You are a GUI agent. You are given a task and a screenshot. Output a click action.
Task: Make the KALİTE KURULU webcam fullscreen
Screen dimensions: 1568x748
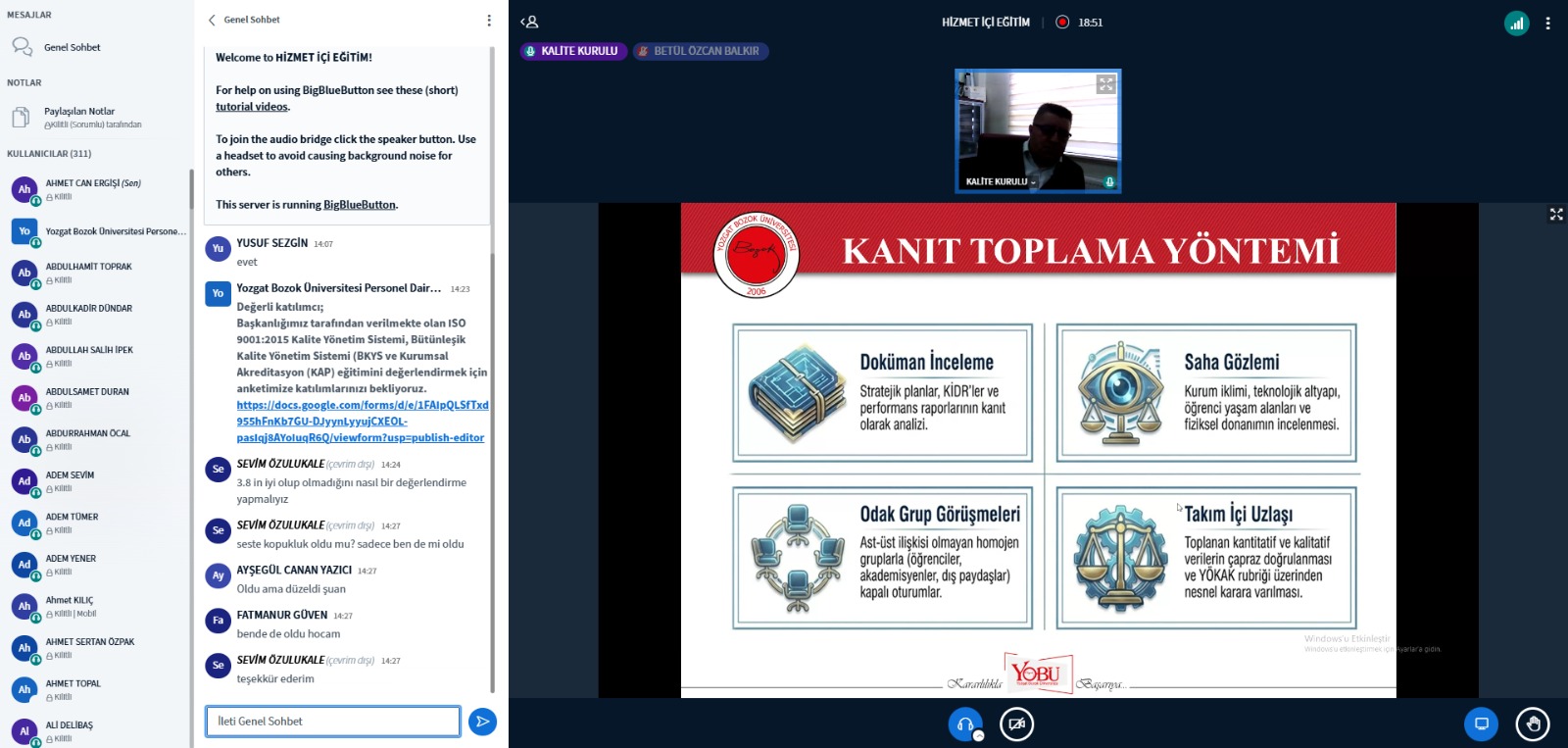[1105, 84]
